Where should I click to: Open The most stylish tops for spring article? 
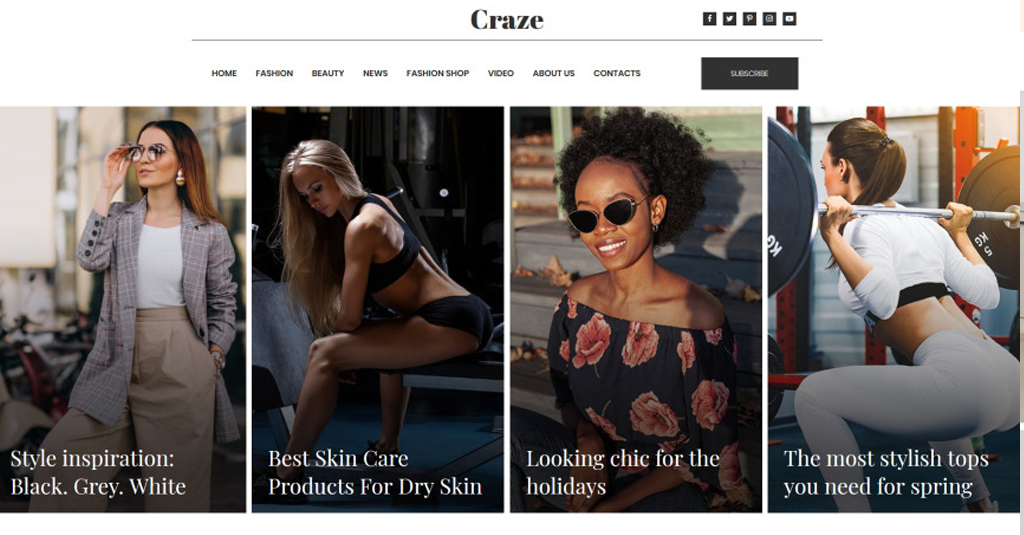(886, 472)
